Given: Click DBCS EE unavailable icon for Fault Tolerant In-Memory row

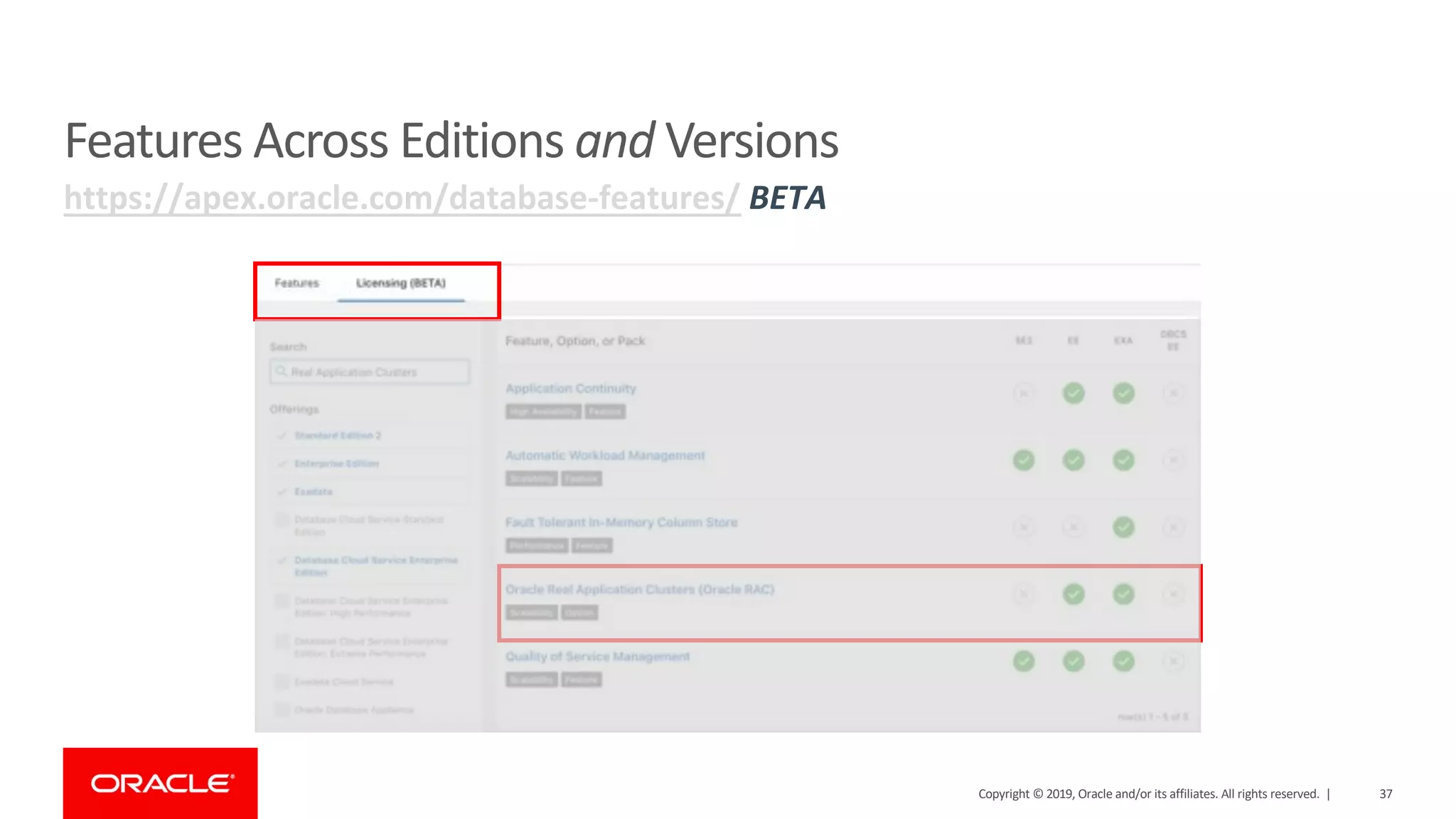Looking at the screenshot, I should click(1174, 527).
